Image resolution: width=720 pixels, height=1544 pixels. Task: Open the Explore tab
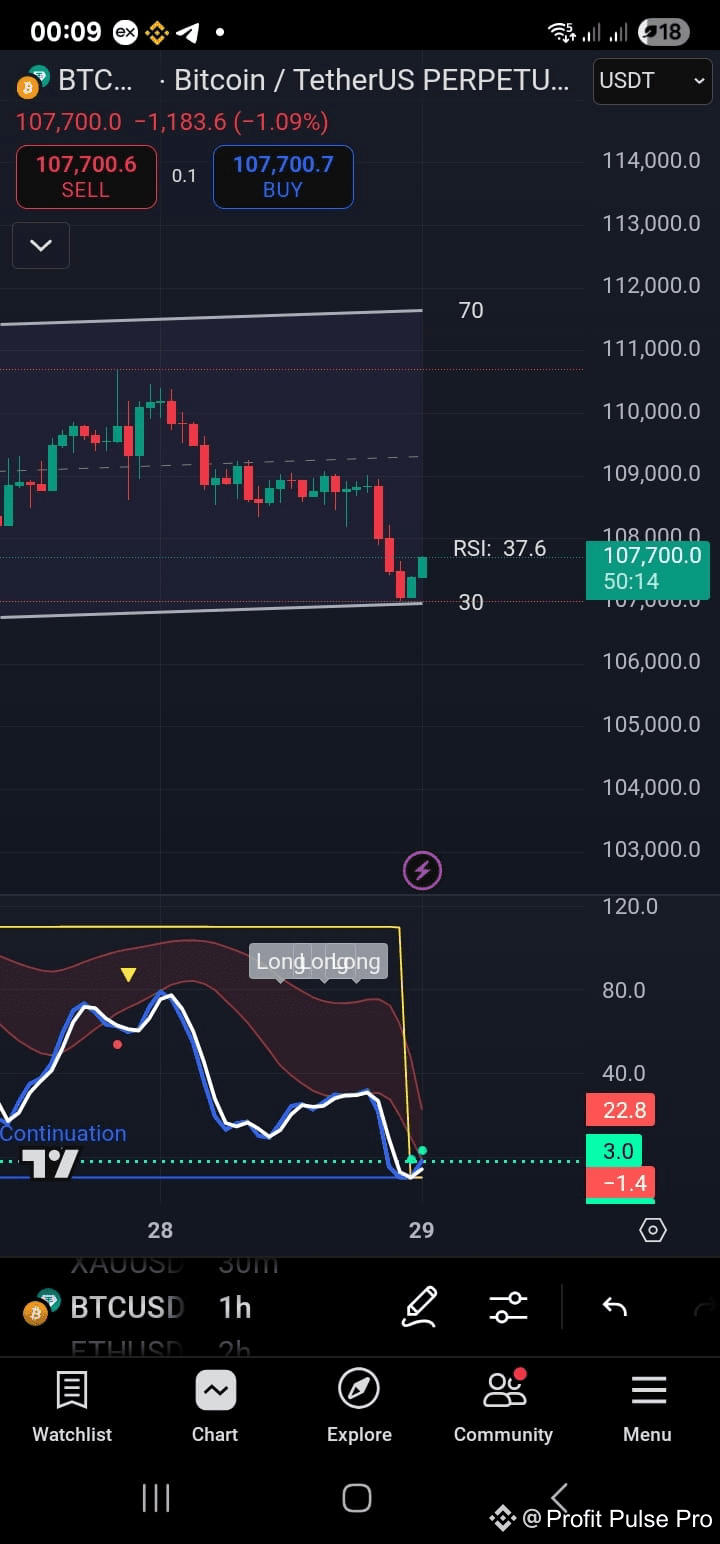click(x=359, y=1408)
